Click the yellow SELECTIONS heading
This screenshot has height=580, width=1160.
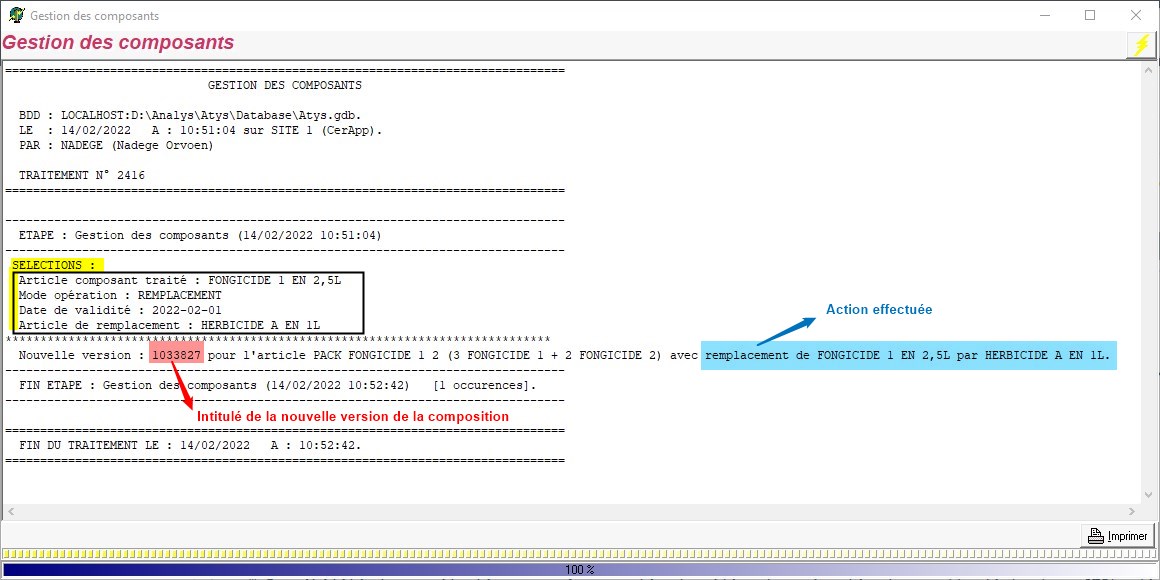tap(54, 265)
